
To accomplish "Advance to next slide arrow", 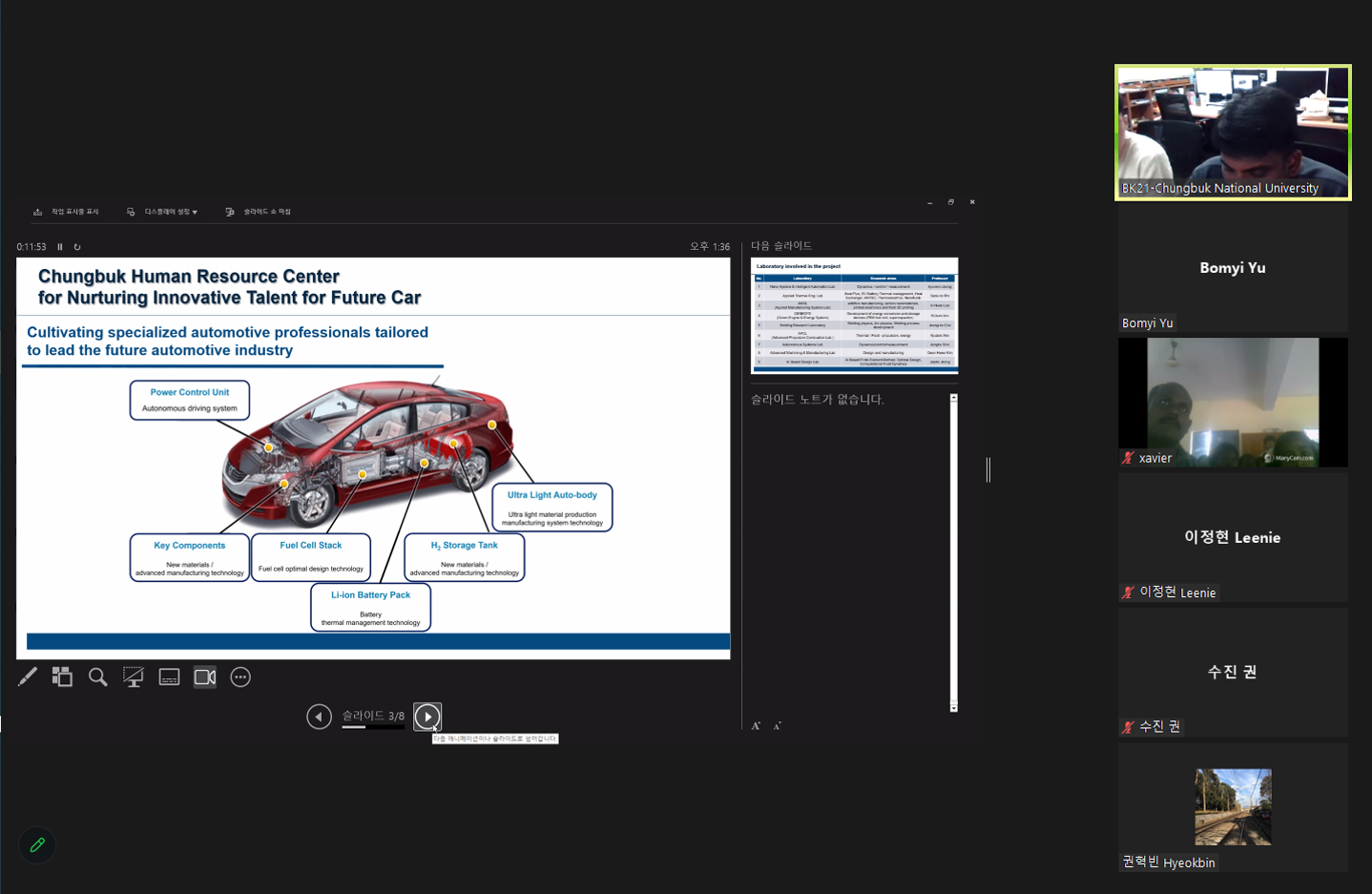I will click(x=427, y=717).
